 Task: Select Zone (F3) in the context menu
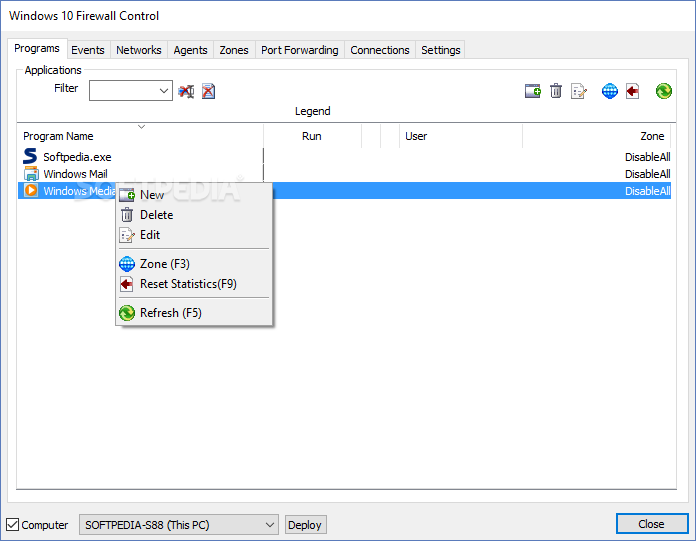click(x=194, y=264)
